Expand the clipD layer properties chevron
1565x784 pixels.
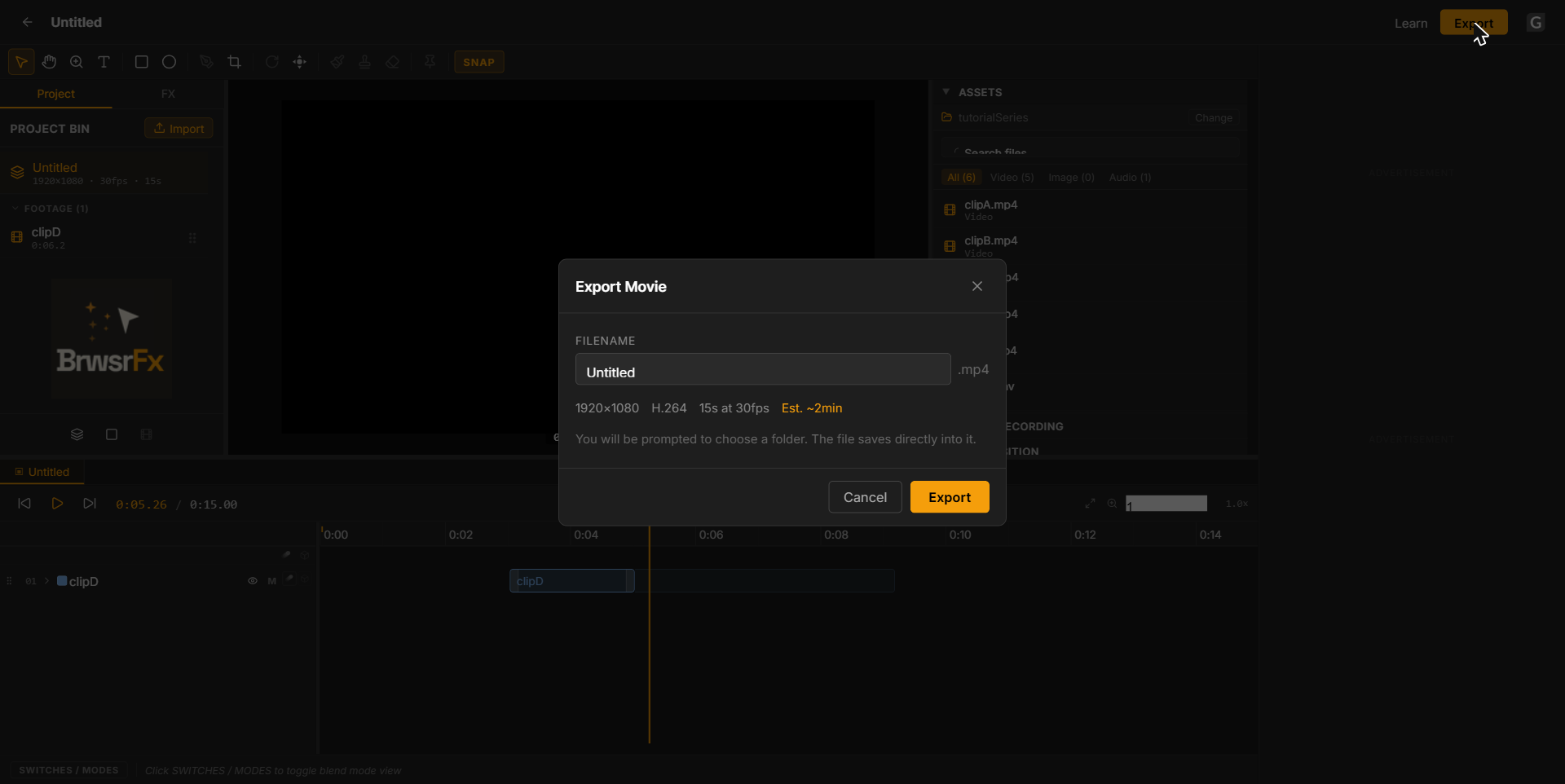point(46,581)
